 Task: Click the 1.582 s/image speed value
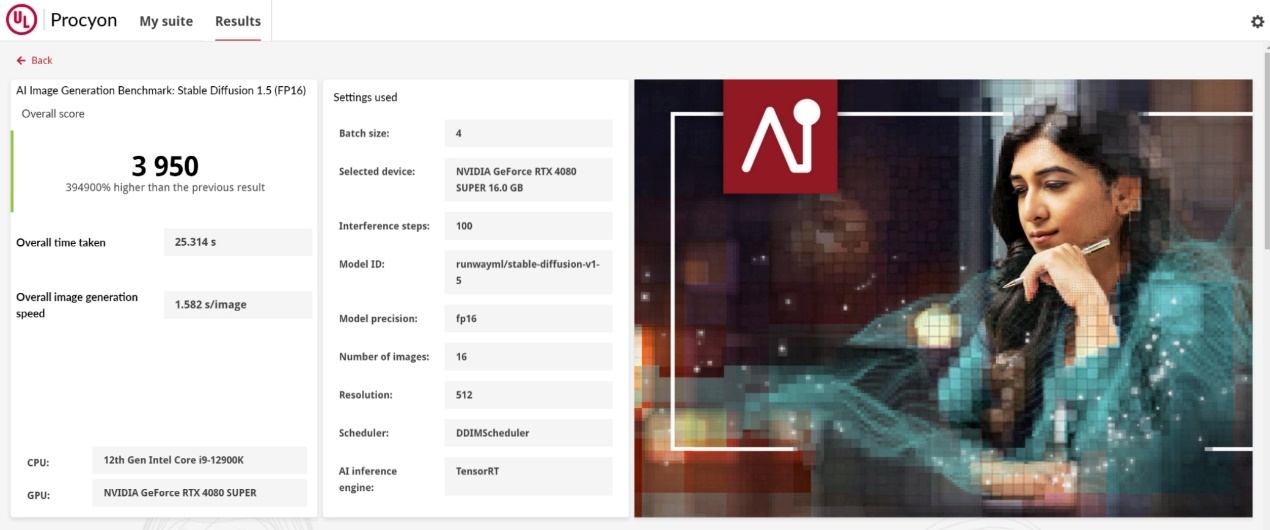[x=237, y=305]
